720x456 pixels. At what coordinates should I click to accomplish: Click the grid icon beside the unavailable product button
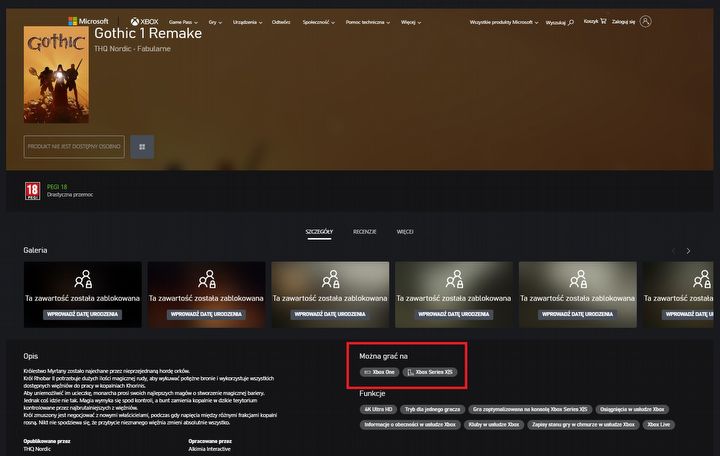(141, 146)
